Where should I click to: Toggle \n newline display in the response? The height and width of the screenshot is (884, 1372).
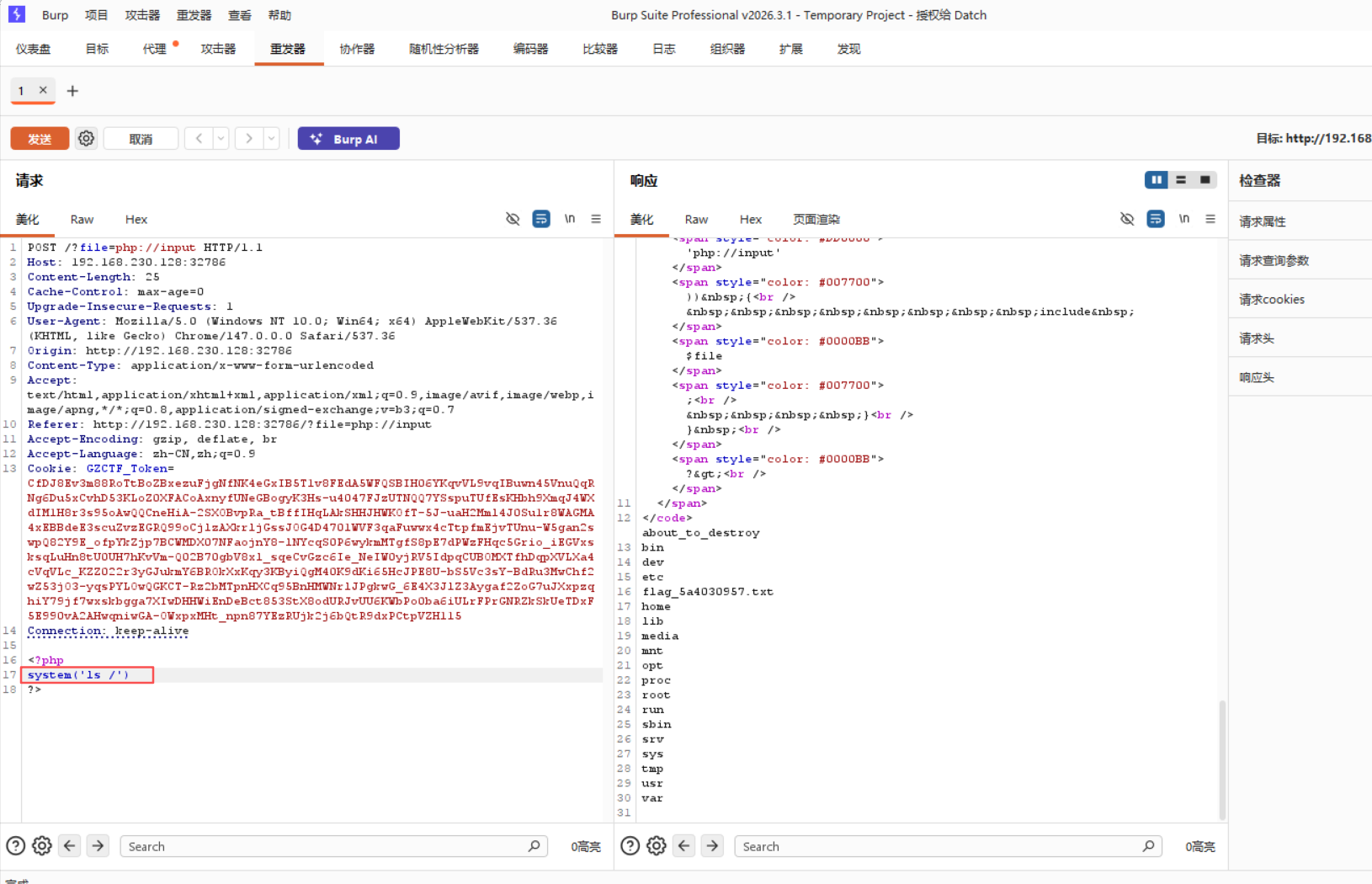click(x=1184, y=219)
